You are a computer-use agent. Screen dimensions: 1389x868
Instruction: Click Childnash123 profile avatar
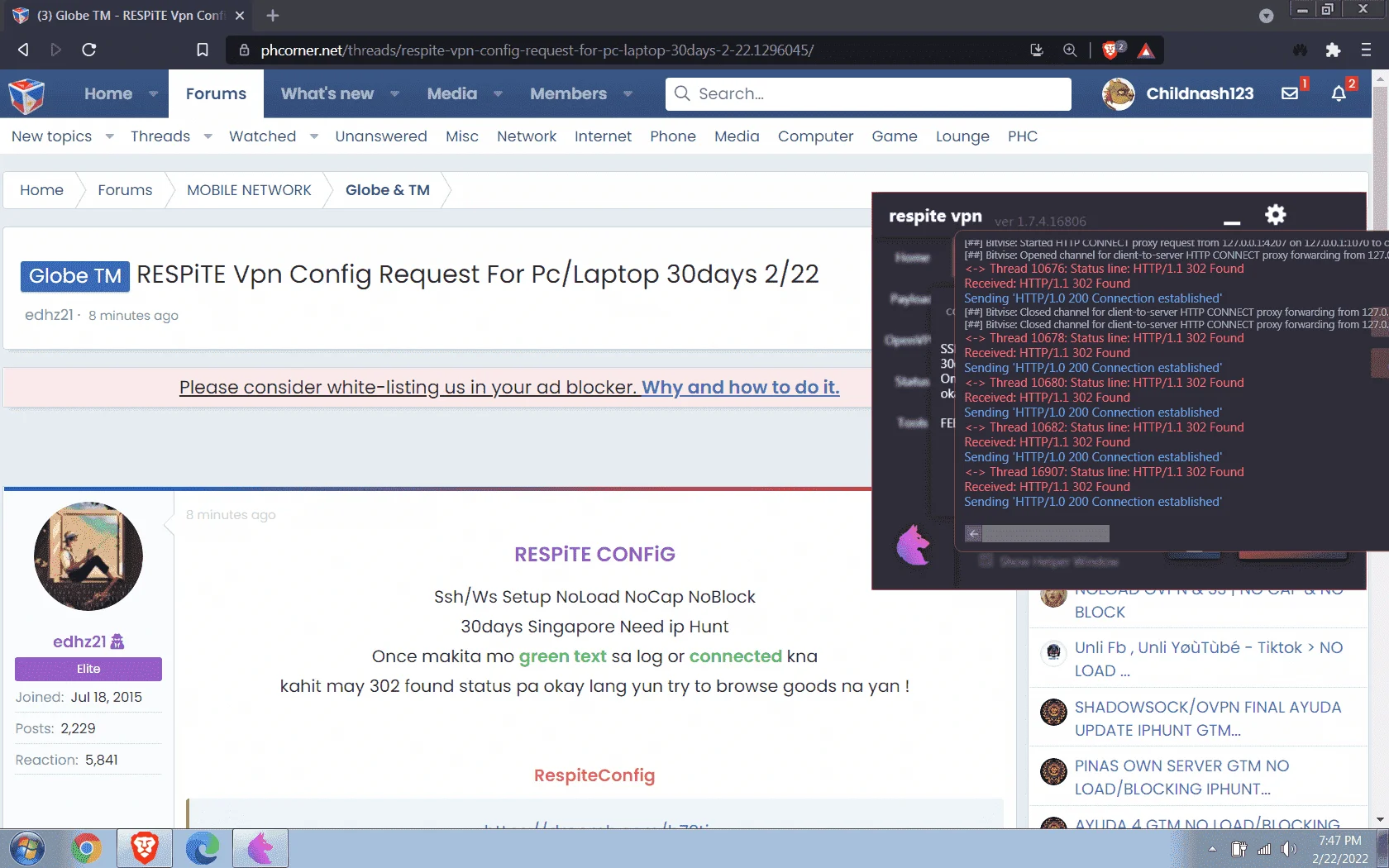[1119, 93]
